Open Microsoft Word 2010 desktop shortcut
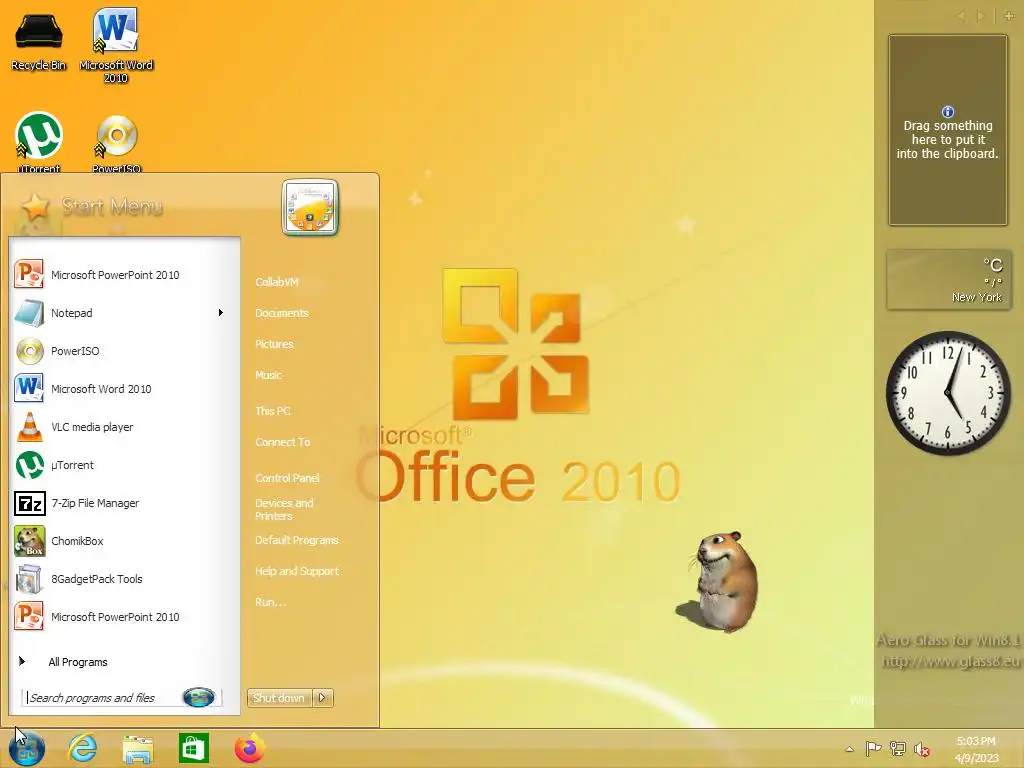 (116, 46)
